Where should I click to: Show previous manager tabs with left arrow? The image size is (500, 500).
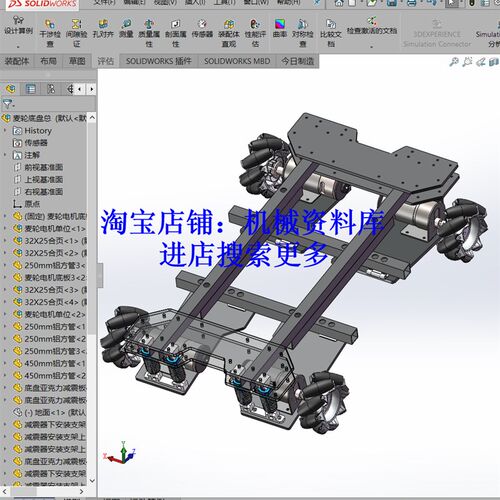coord(79,89)
